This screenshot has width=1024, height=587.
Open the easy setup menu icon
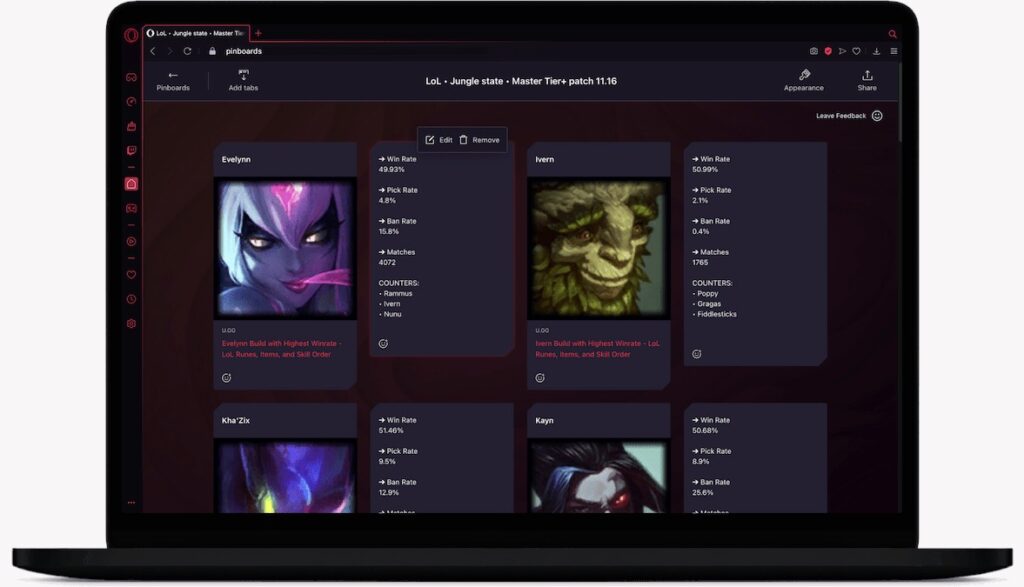[x=894, y=51]
